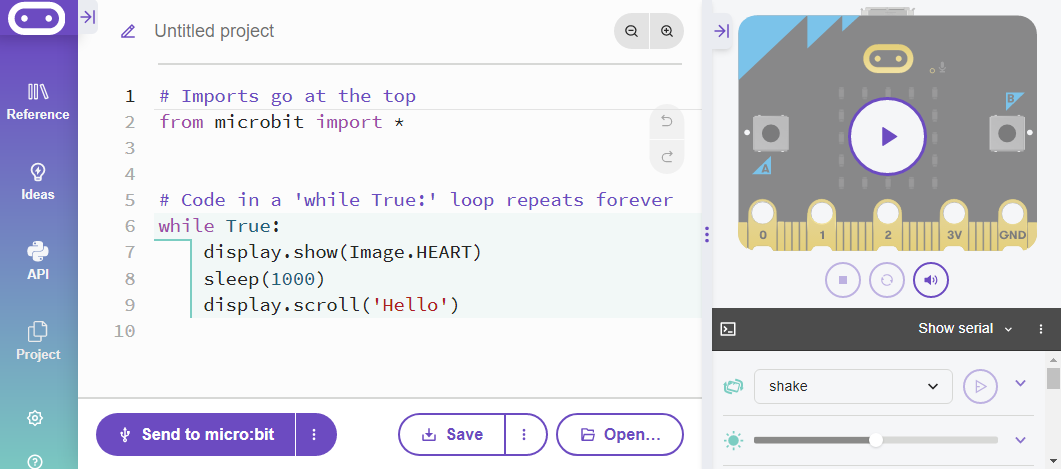Click the serial terminal icon
The width and height of the screenshot is (1061, 469).
728,330
